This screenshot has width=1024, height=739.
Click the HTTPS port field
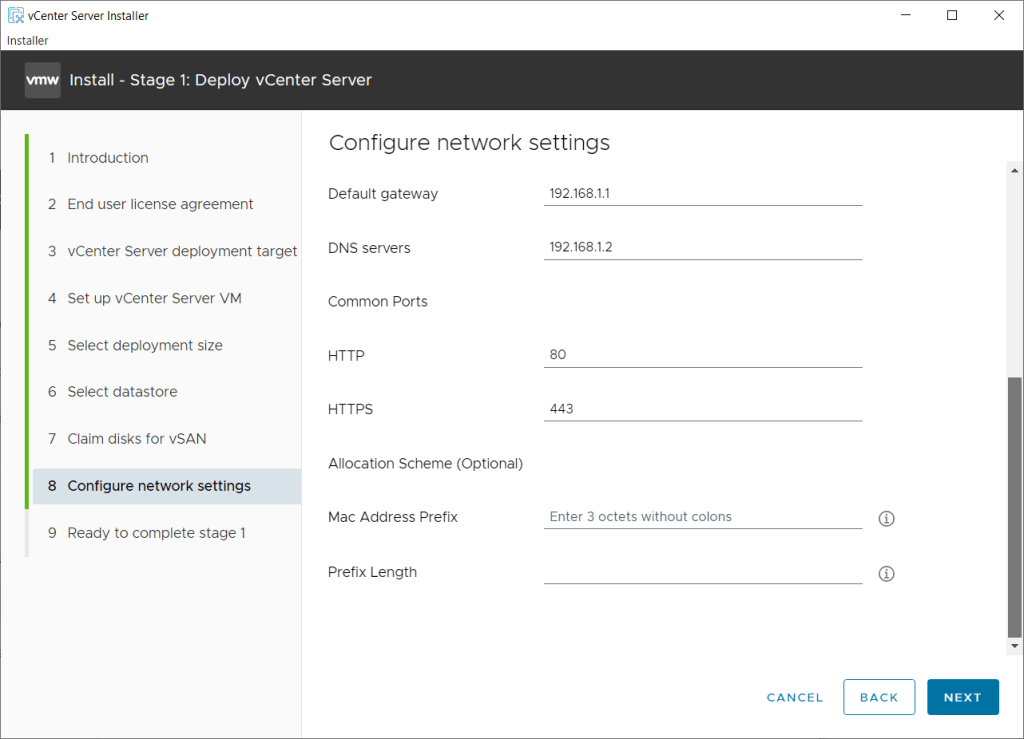pos(702,409)
